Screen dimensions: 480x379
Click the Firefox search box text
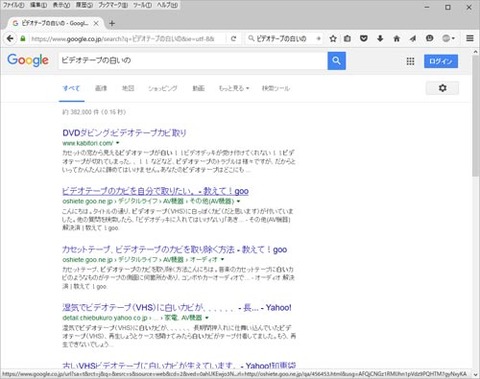281,39
